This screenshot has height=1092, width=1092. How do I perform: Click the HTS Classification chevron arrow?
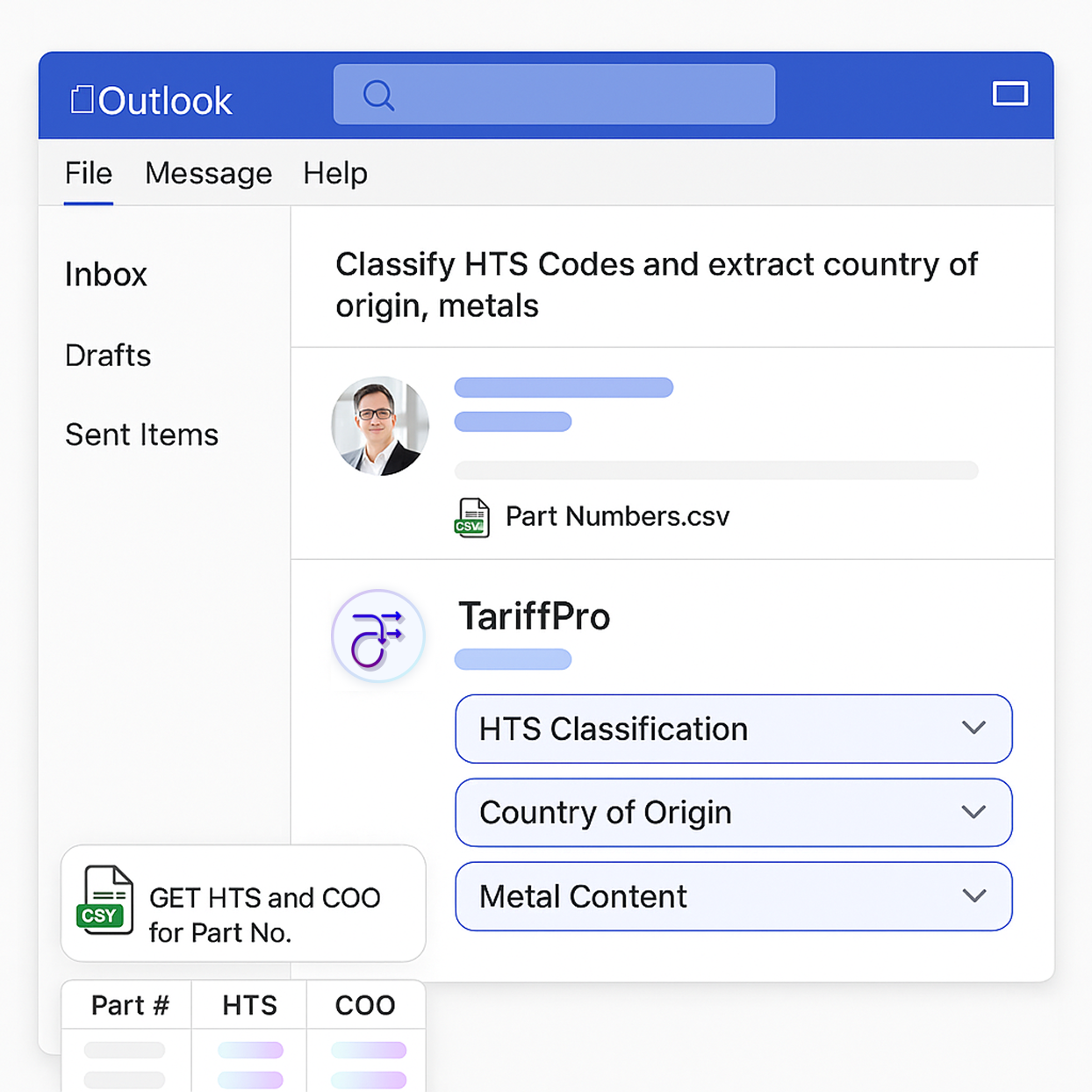point(973,728)
